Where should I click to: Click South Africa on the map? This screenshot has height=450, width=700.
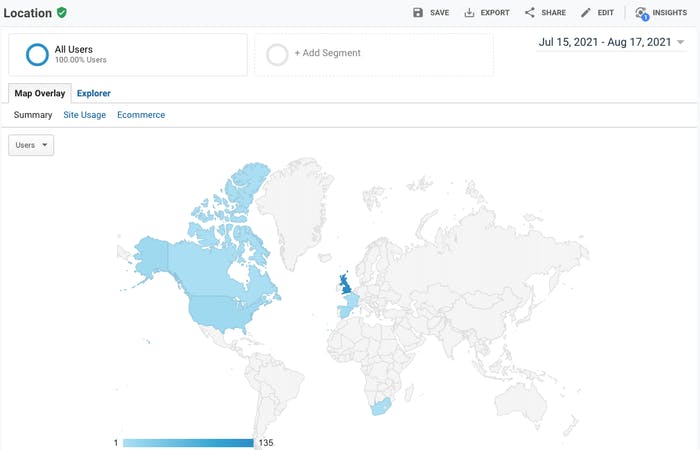click(x=380, y=406)
